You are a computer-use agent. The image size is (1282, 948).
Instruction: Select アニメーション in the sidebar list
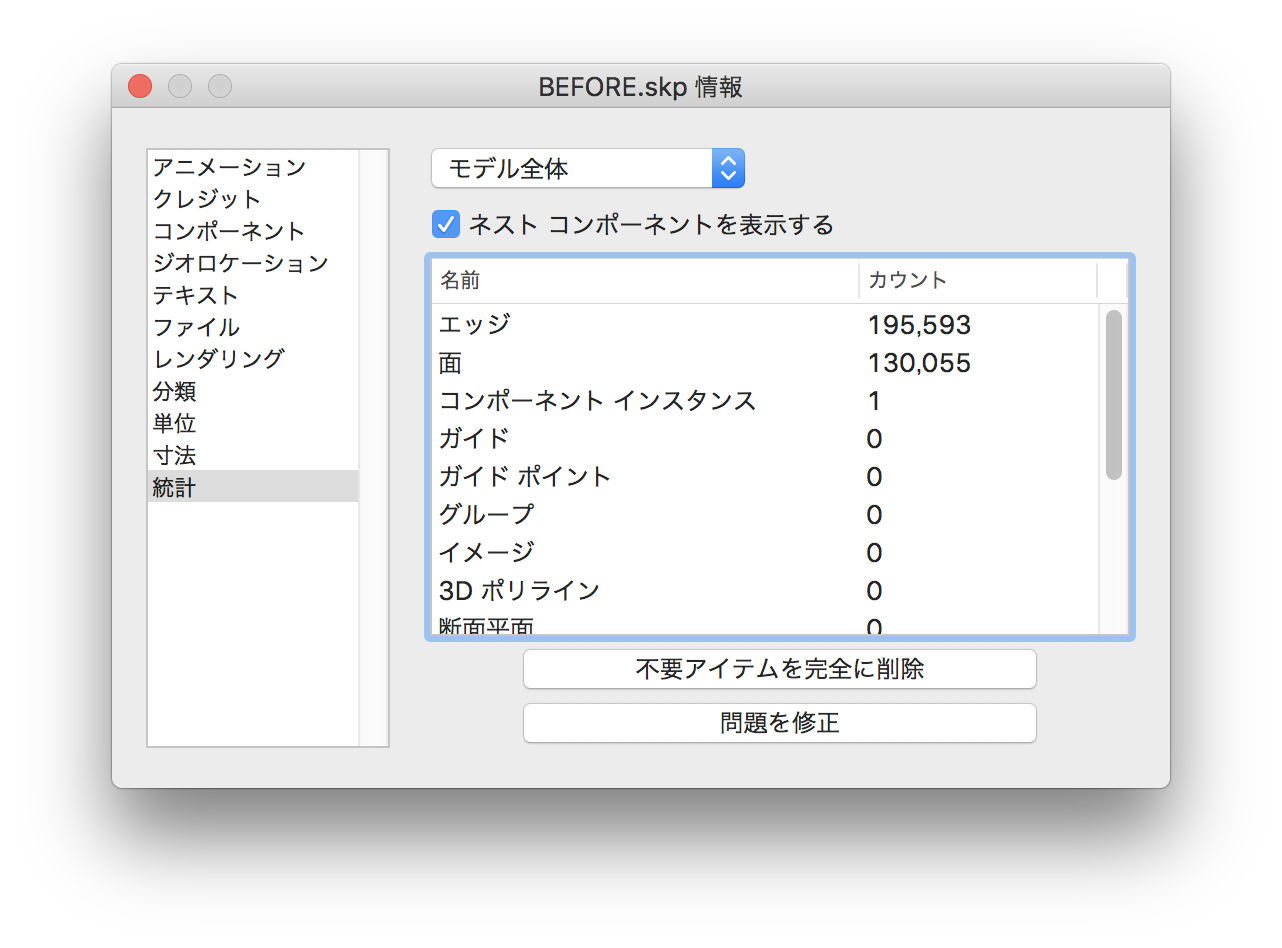pos(229,167)
